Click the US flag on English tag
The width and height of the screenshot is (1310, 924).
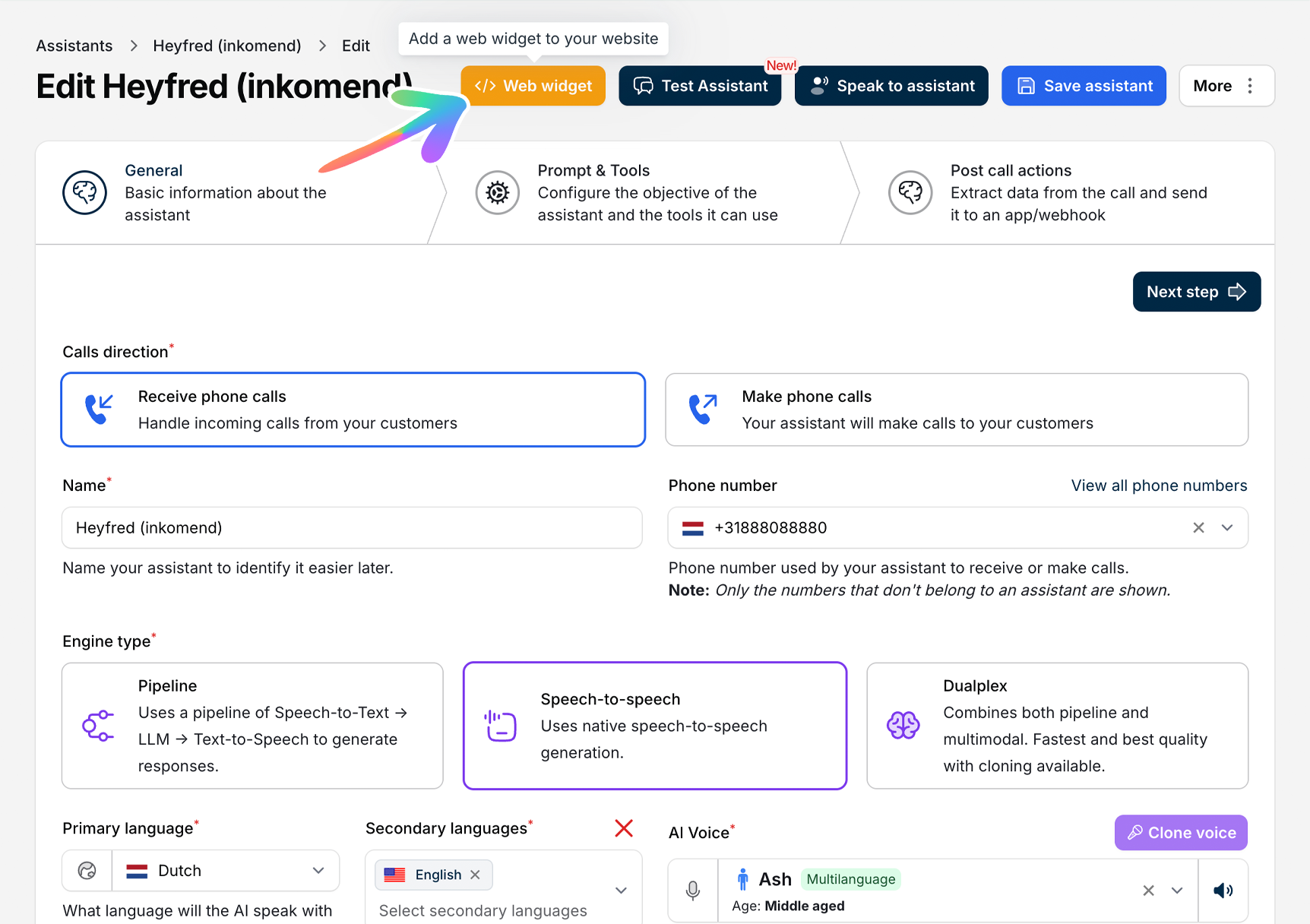(x=394, y=875)
